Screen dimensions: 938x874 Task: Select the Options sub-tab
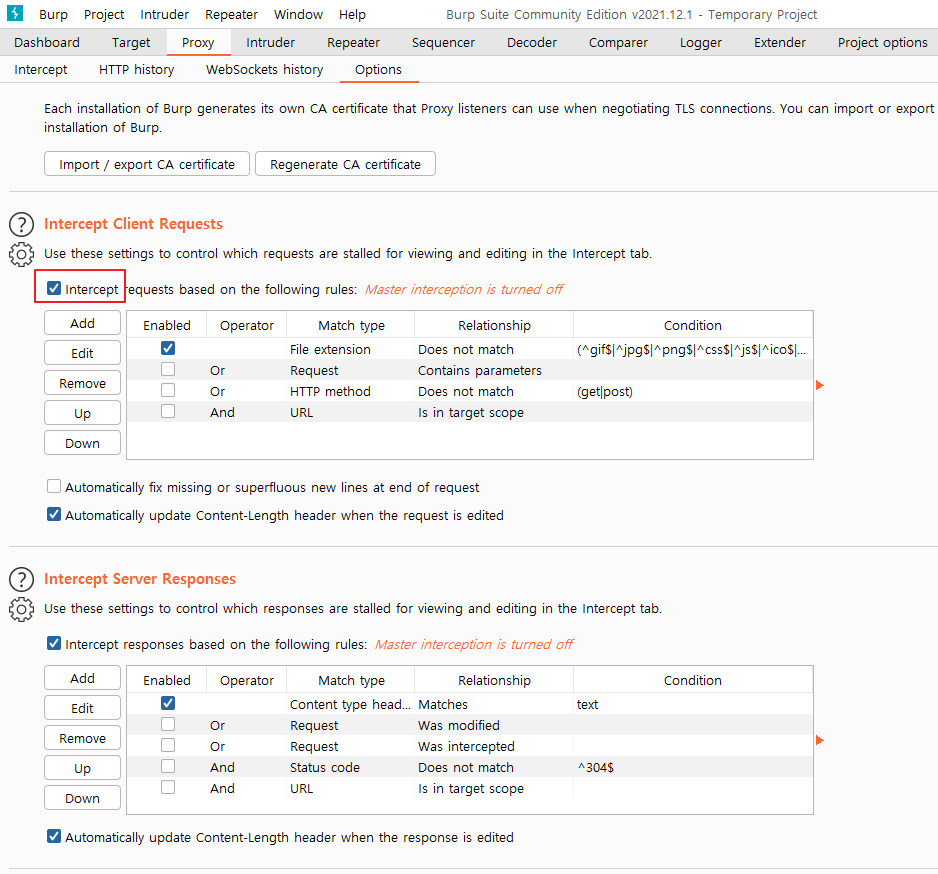click(378, 69)
